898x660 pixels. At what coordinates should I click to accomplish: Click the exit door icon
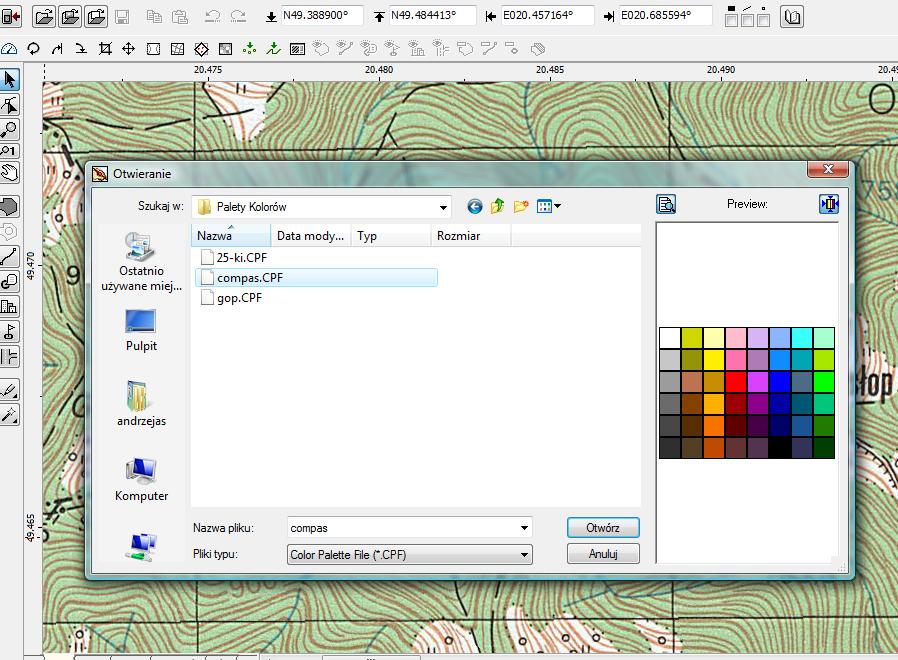pyautogui.click(x=11, y=16)
